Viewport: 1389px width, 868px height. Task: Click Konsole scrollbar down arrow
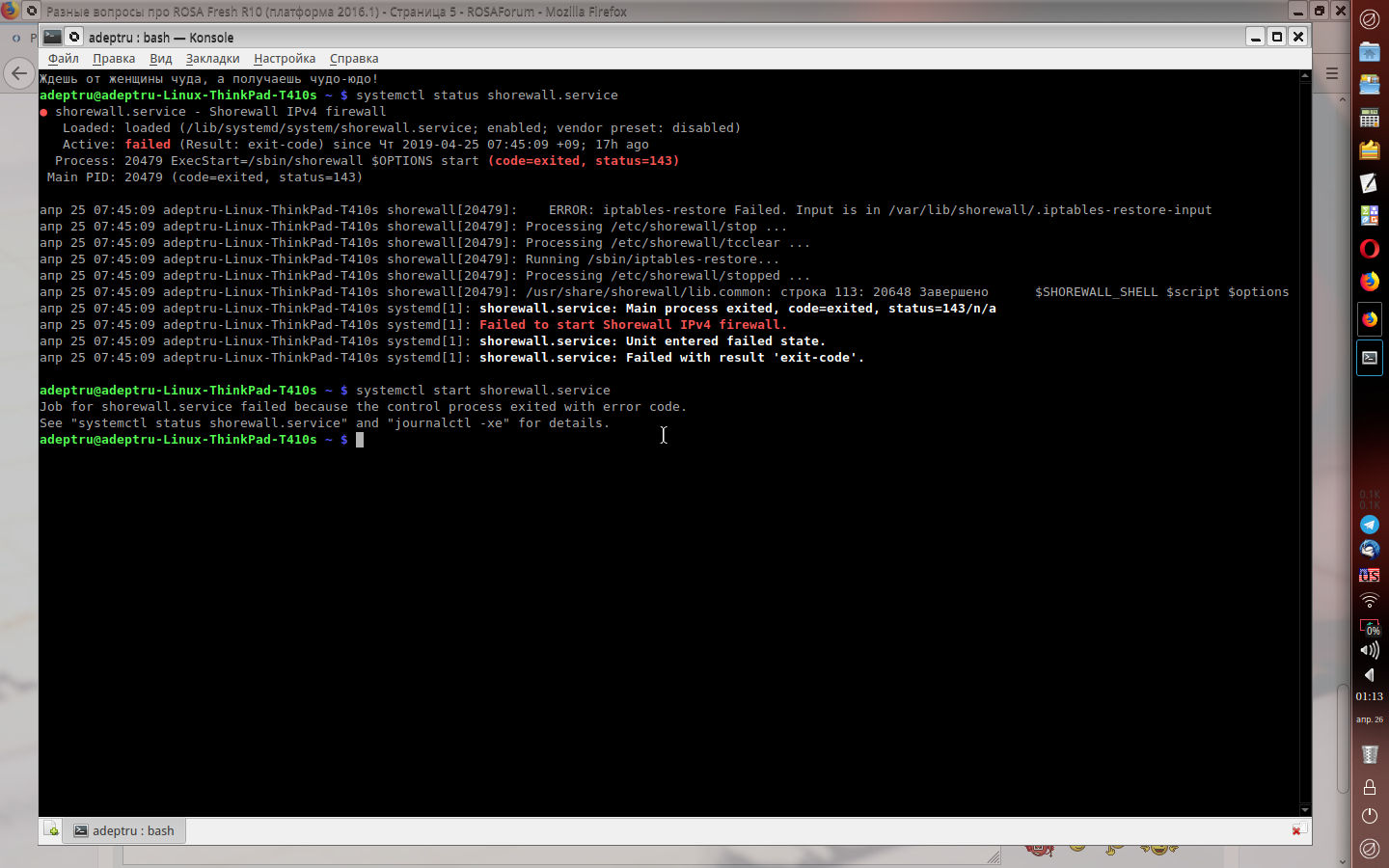(x=1305, y=810)
